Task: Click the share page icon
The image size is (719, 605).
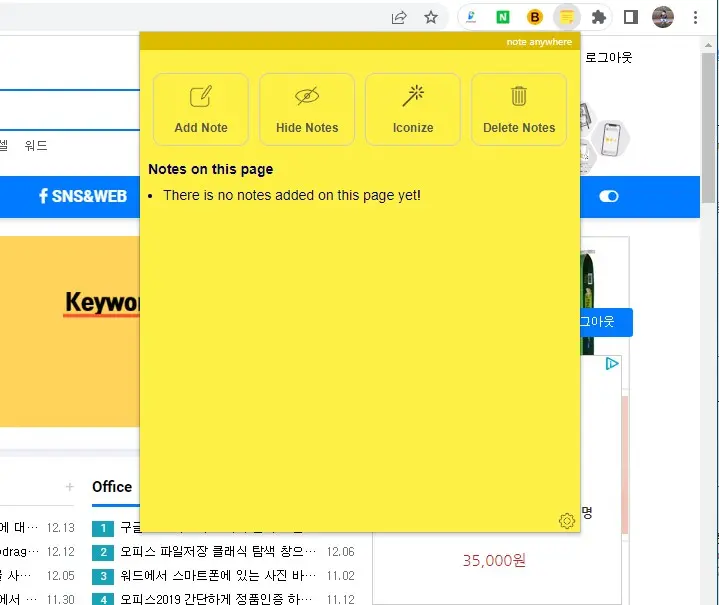Action: [399, 17]
